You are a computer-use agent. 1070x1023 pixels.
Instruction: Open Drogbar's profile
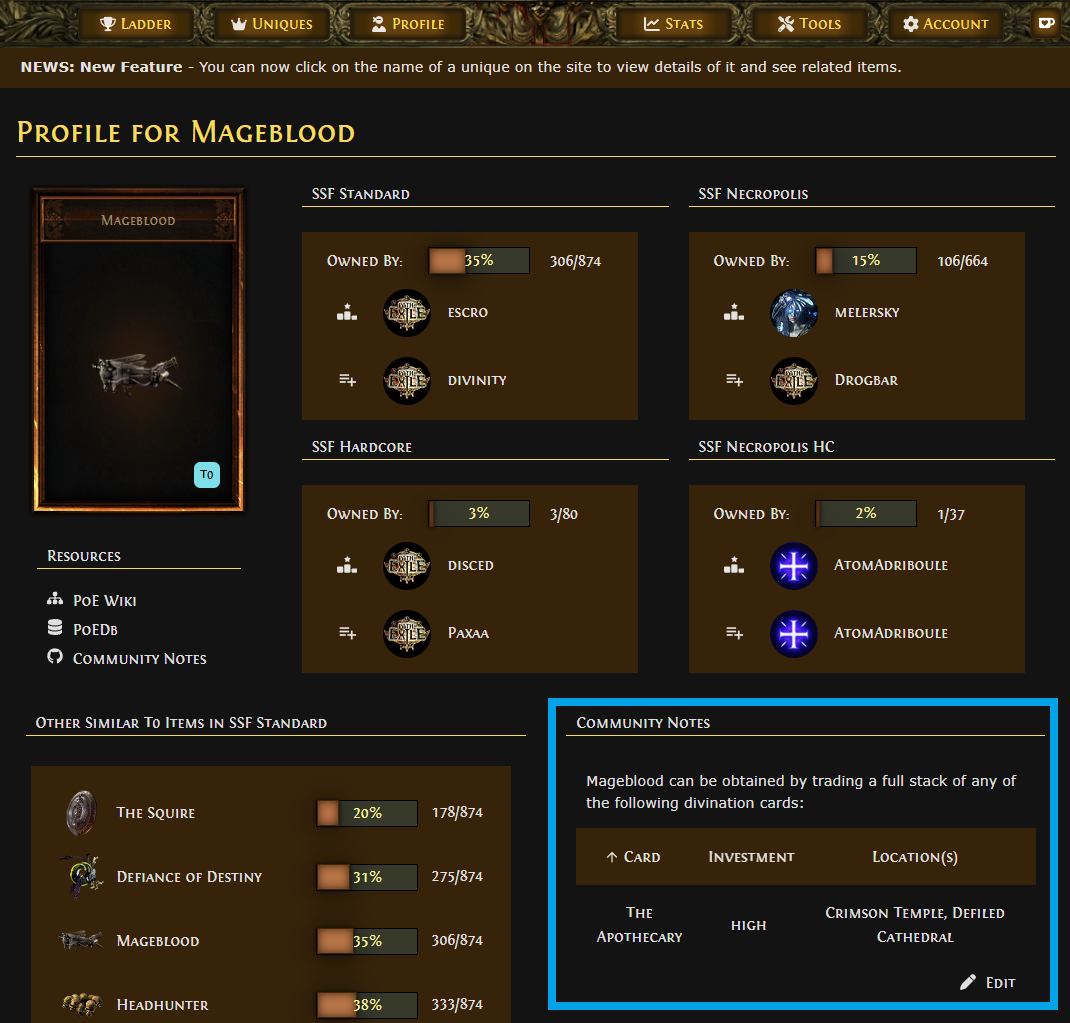[x=866, y=380]
